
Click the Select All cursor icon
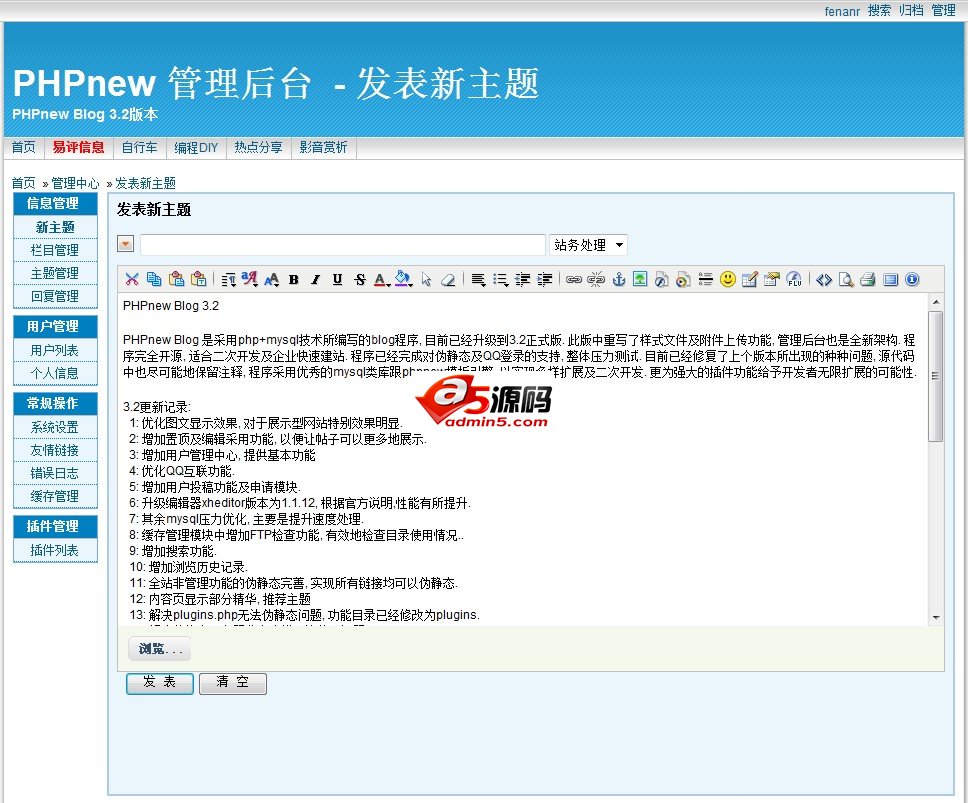(x=426, y=280)
